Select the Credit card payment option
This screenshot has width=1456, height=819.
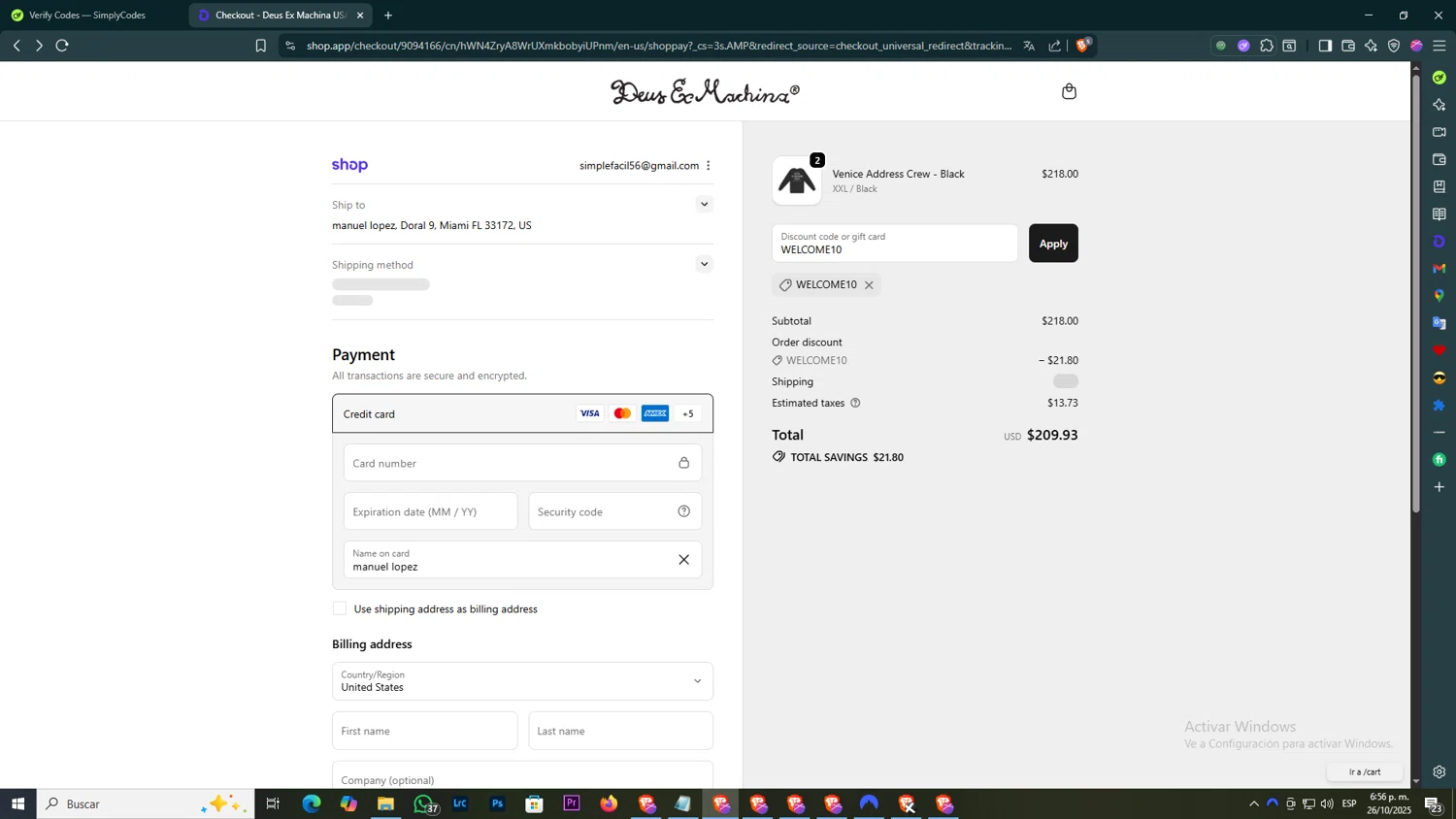pyautogui.click(x=522, y=413)
